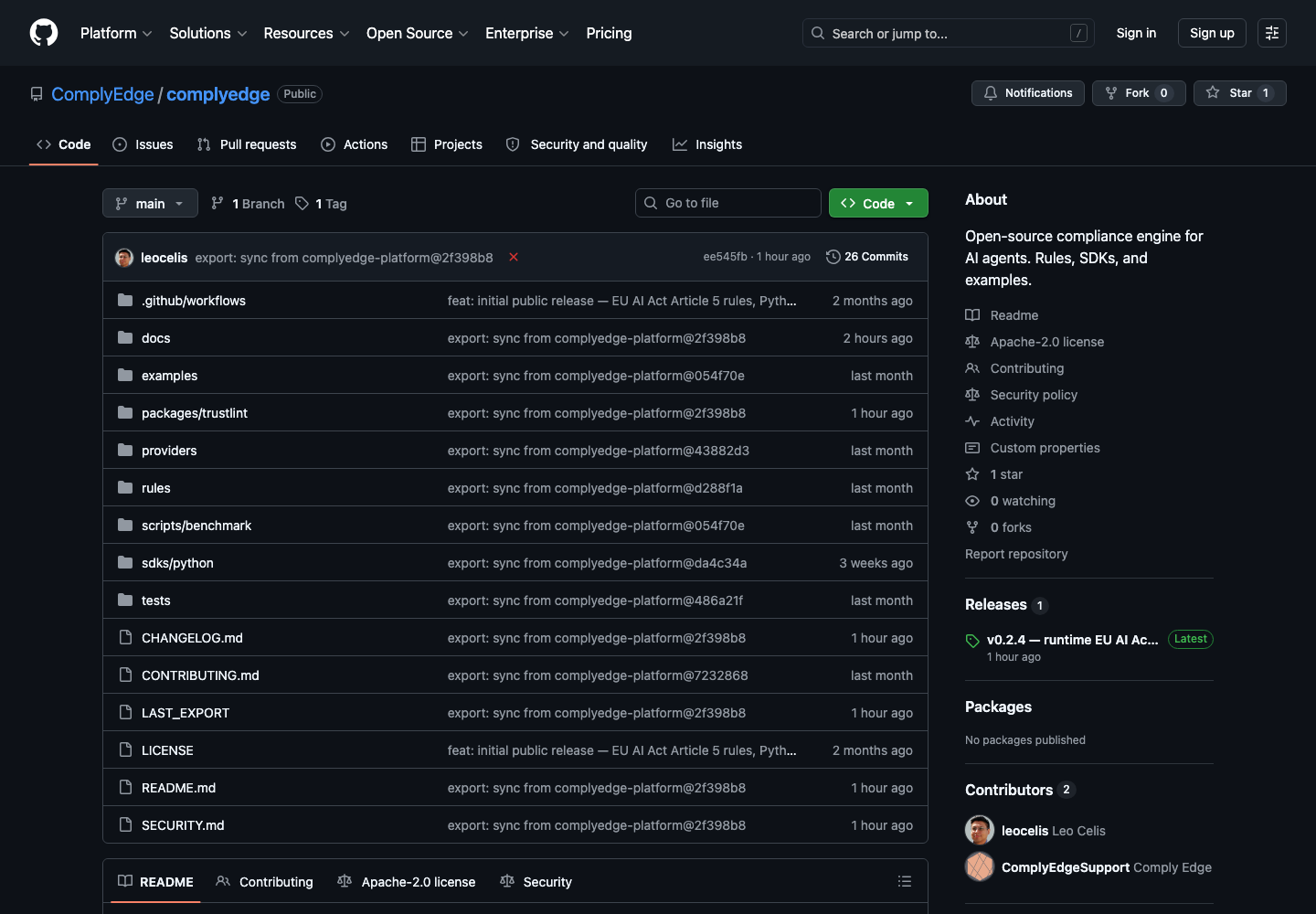Click the GitHub logo home icon

[44, 33]
